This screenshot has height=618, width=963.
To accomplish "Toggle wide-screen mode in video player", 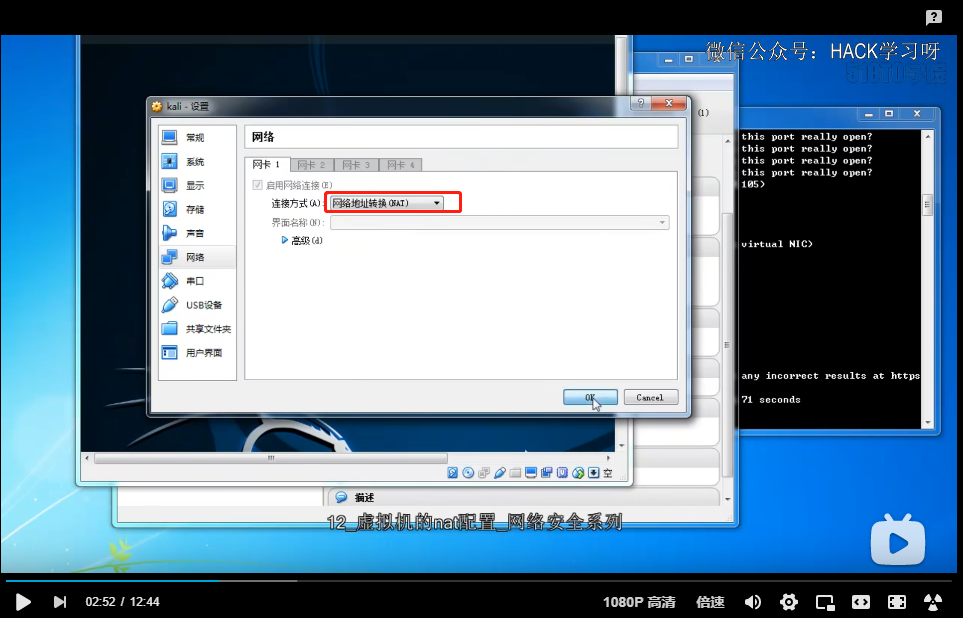I will 860,602.
